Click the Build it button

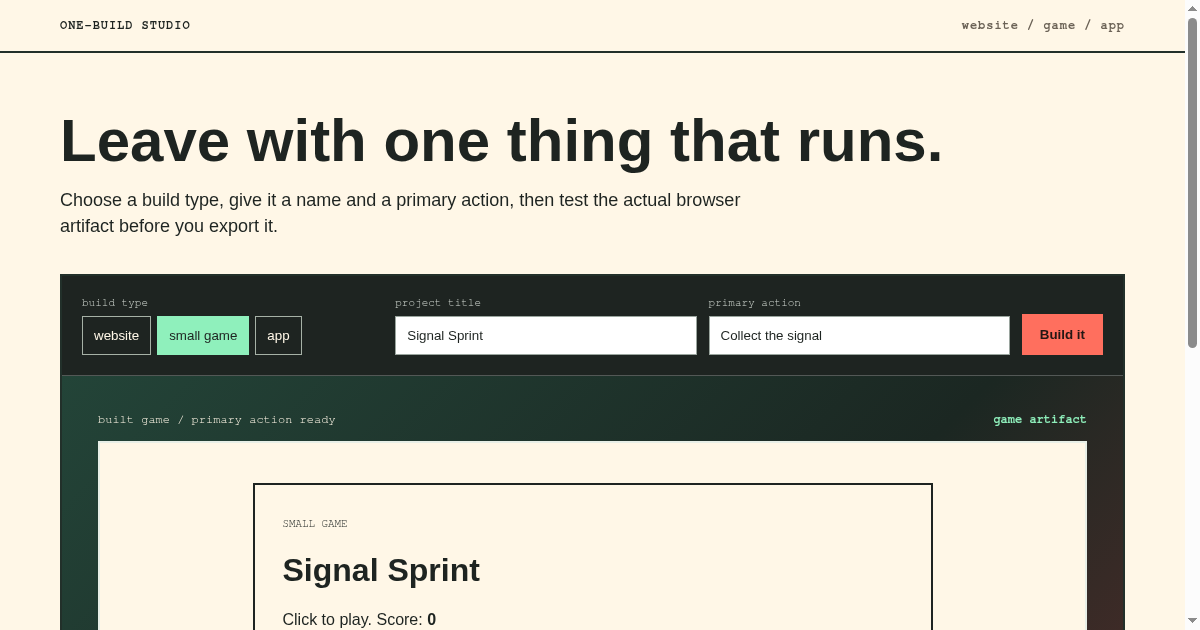(x=1062, y=334)
